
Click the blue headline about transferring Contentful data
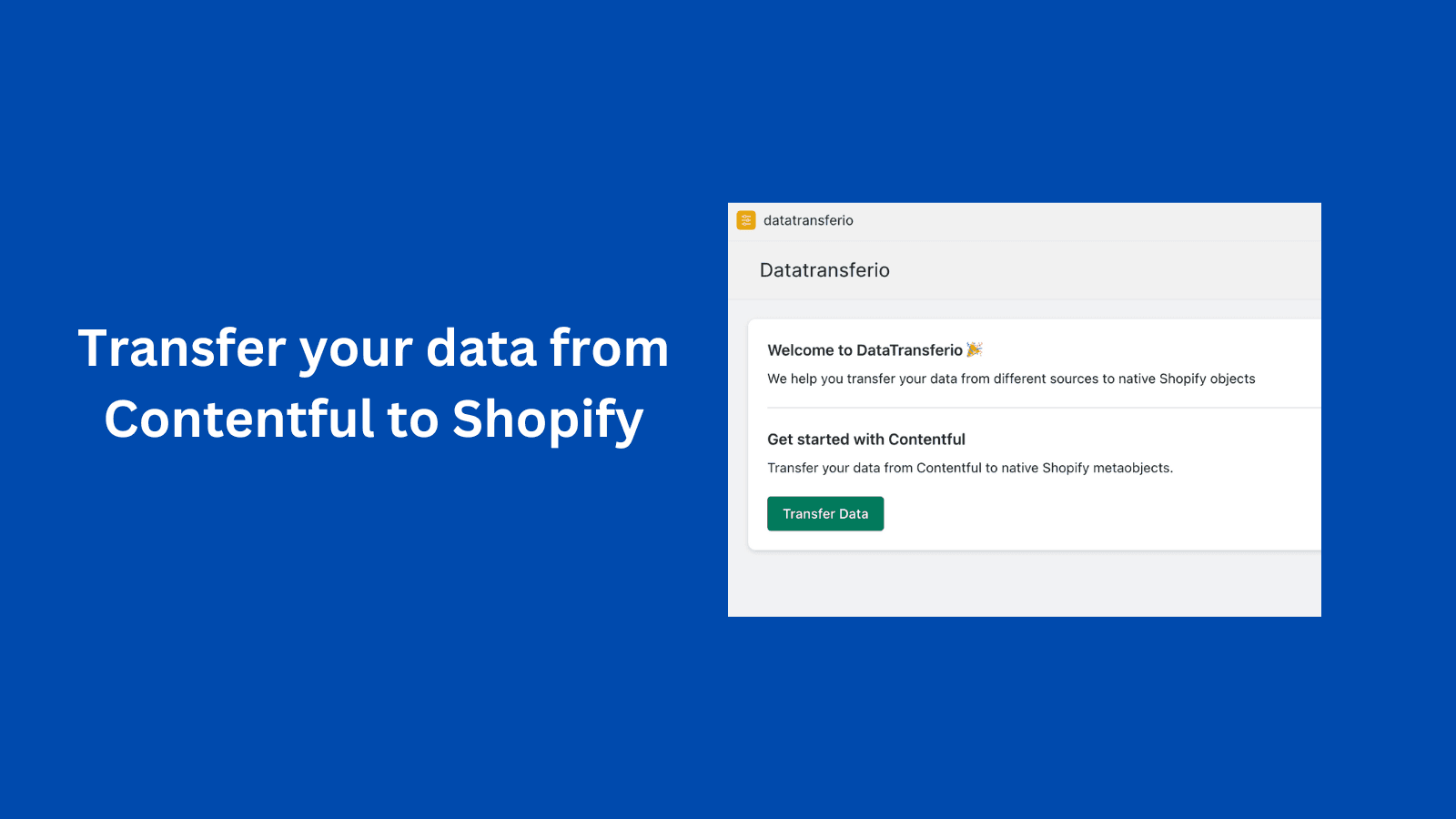coord(373,382)
